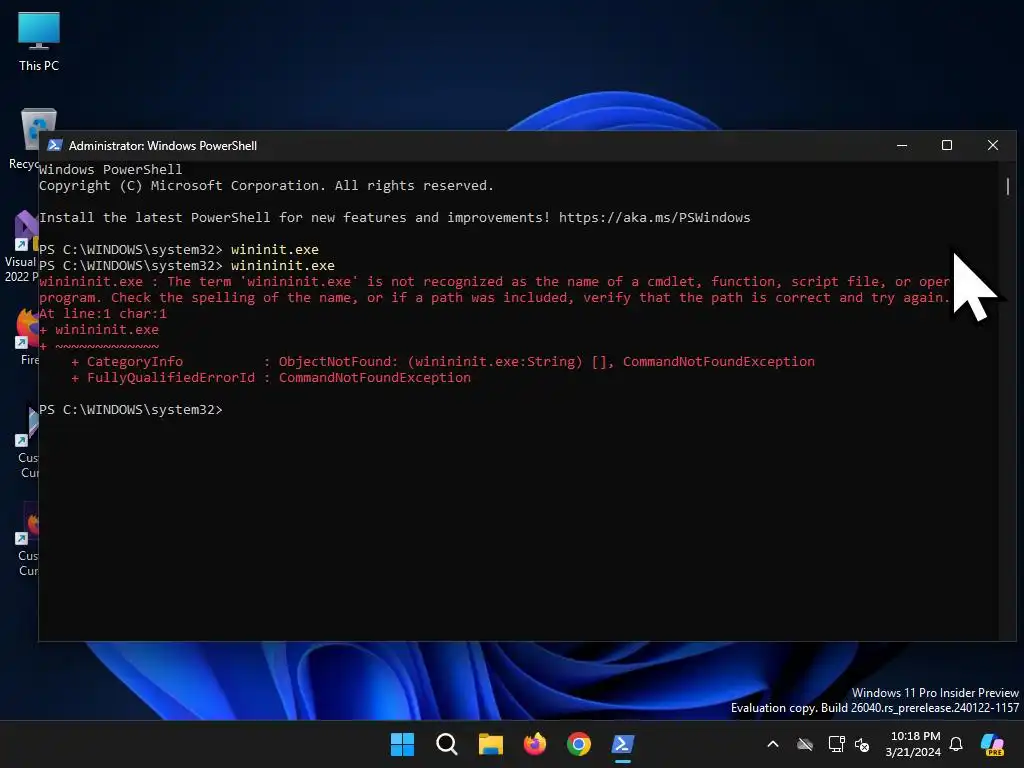Open the Windows Start menu
Image resolution: width=1024 pixels, height=768 pixels.
click(402, 744)
